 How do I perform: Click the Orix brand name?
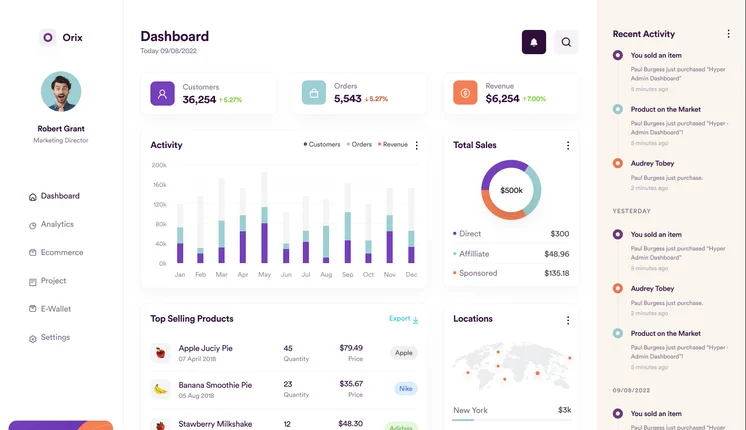(x=72, y=38)
